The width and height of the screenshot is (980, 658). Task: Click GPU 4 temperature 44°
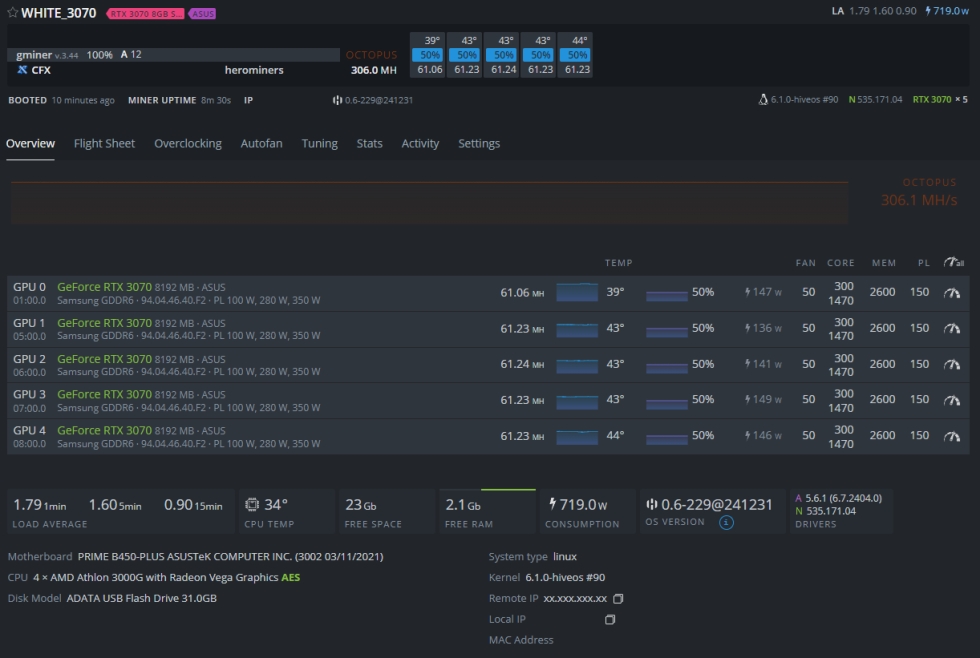pos(615,435)
